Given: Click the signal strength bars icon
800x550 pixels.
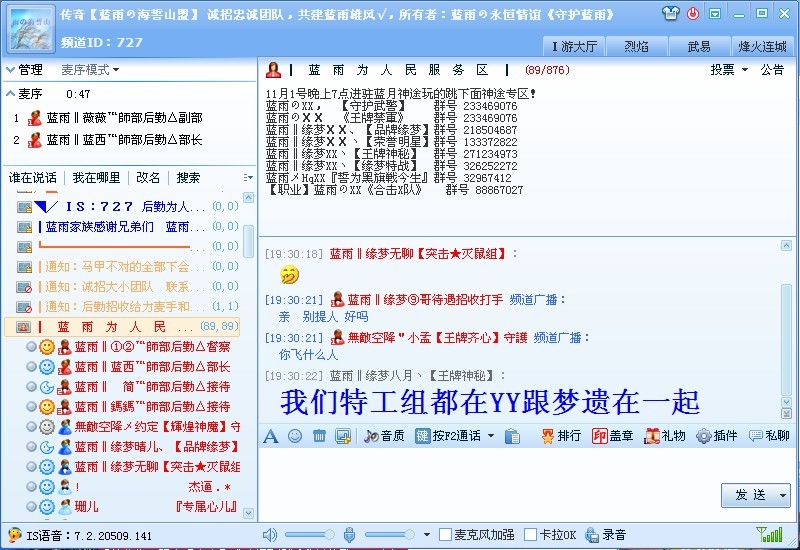Looking at the screenshot, I should point(769,534).
